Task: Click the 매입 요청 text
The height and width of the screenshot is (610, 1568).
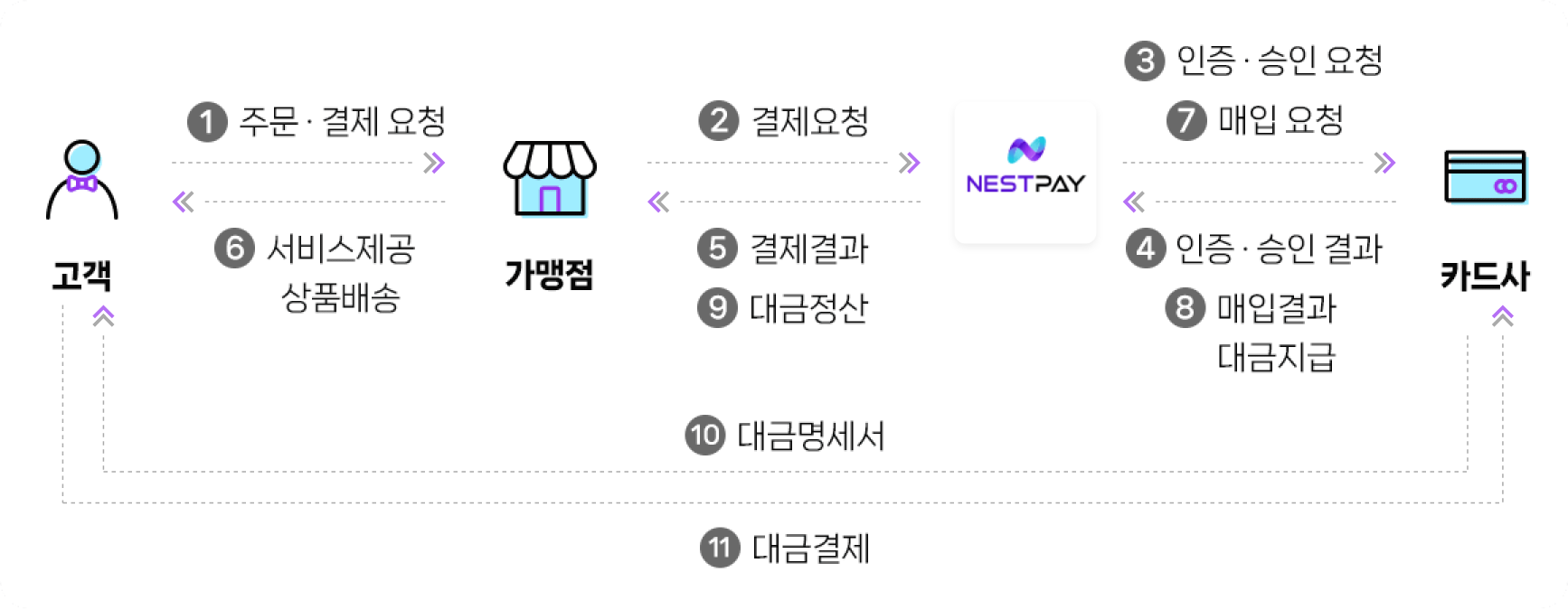Action: coord(1280,120)
